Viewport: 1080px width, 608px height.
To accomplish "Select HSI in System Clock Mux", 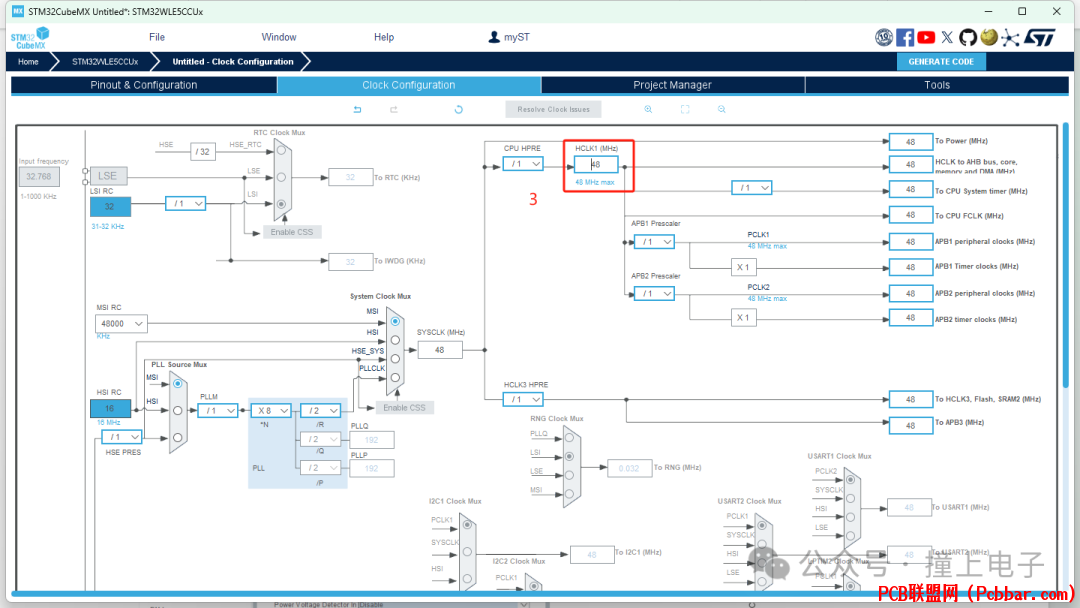I will pos(395,340).
